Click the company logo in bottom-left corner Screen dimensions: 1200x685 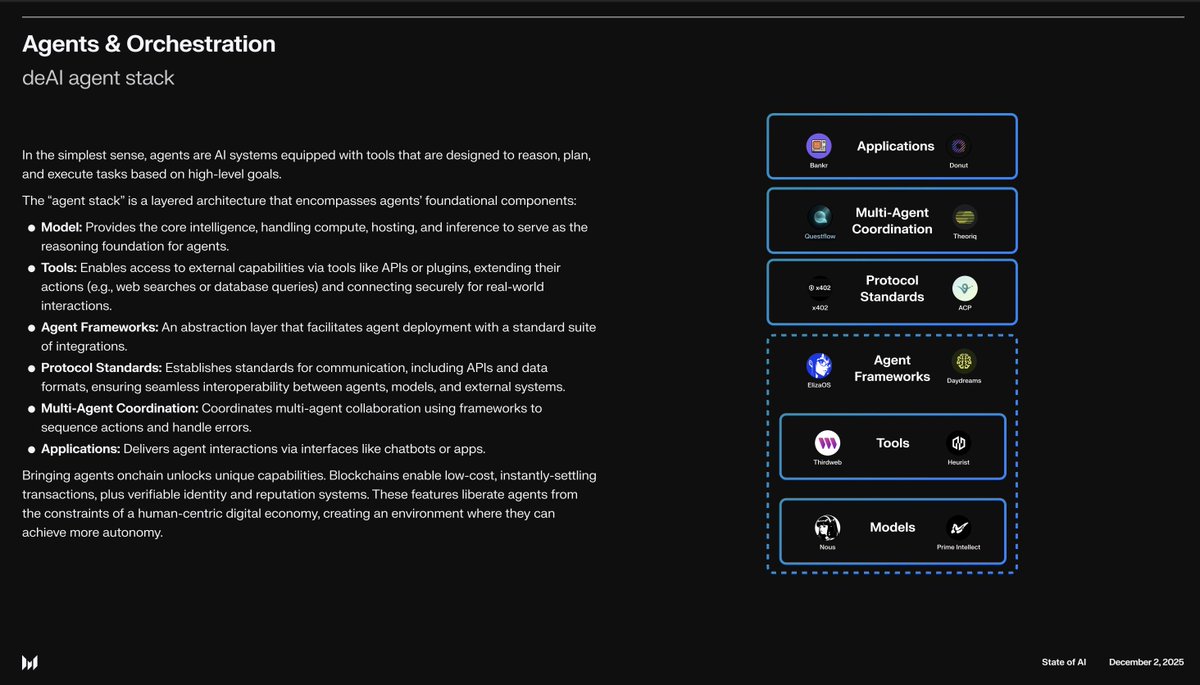click(x=29, y=662)
